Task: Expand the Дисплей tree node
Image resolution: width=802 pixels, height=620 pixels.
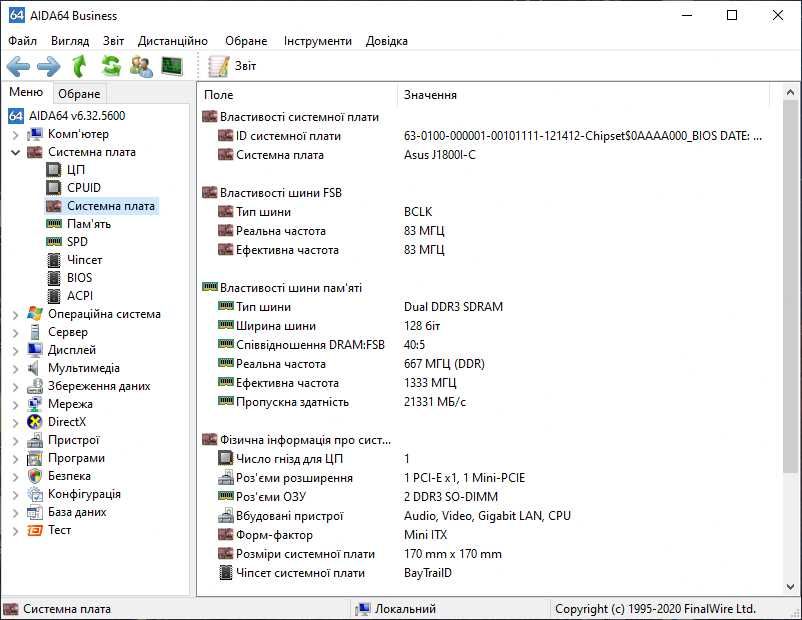Action: pyautogui.click(x=15, y=350)
